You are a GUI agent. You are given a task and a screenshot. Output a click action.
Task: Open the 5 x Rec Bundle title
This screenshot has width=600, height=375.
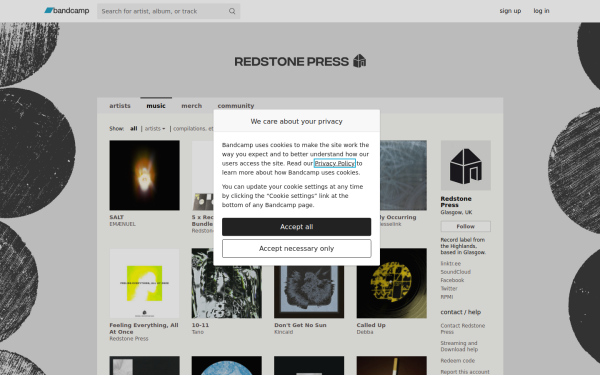pyautogui.click(x=202, y=220)
